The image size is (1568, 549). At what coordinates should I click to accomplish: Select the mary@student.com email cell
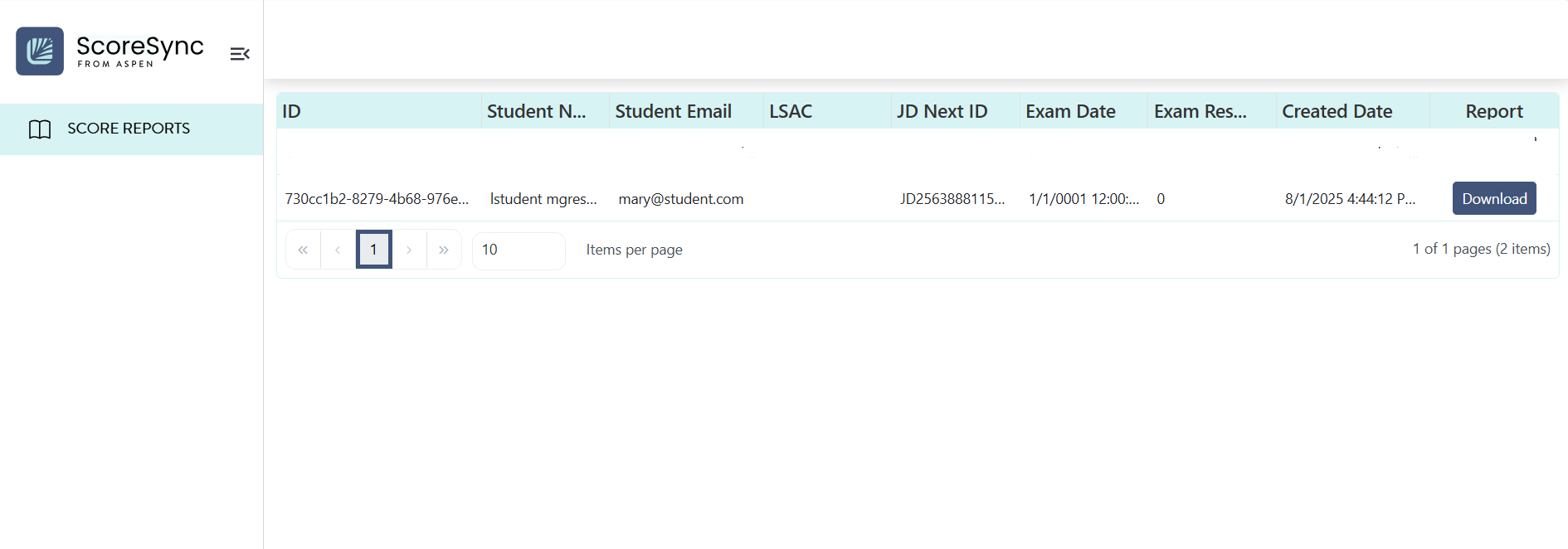coord(681,199)
